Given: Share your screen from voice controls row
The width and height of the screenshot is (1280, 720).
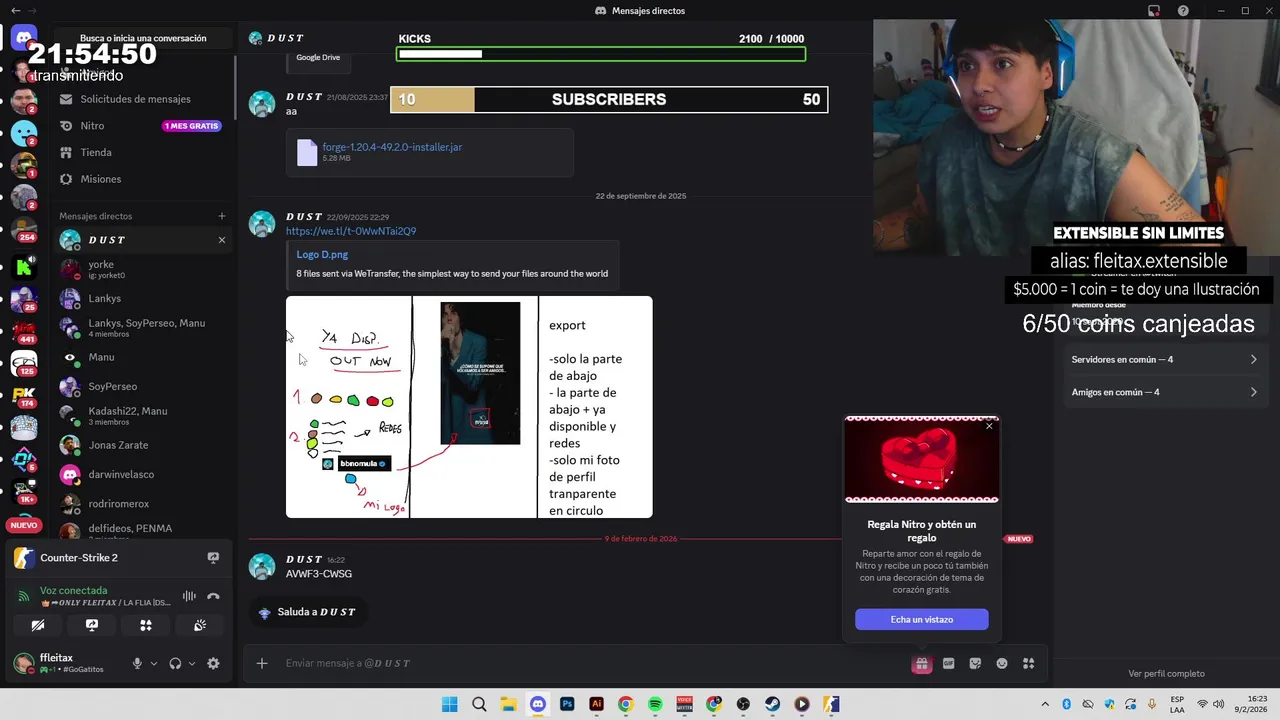Looking at the screenshot, I should (x=92, y=625).
